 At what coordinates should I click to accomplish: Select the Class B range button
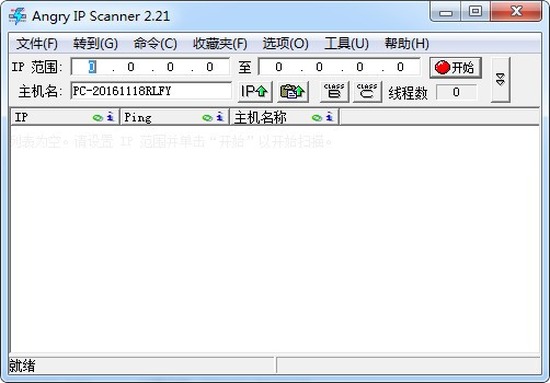[x=334, y=92]
